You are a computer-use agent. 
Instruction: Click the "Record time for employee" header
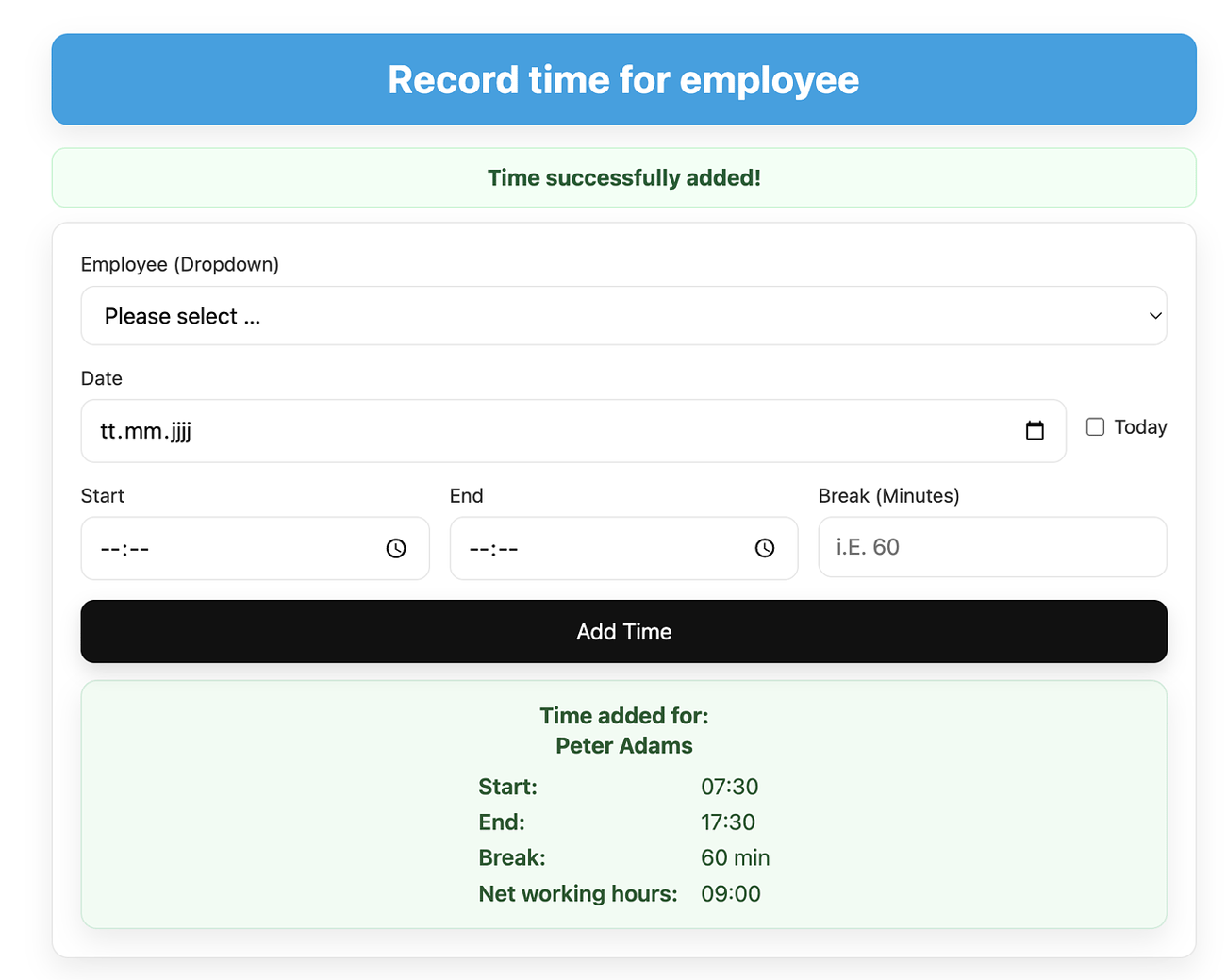coord(623,80)
